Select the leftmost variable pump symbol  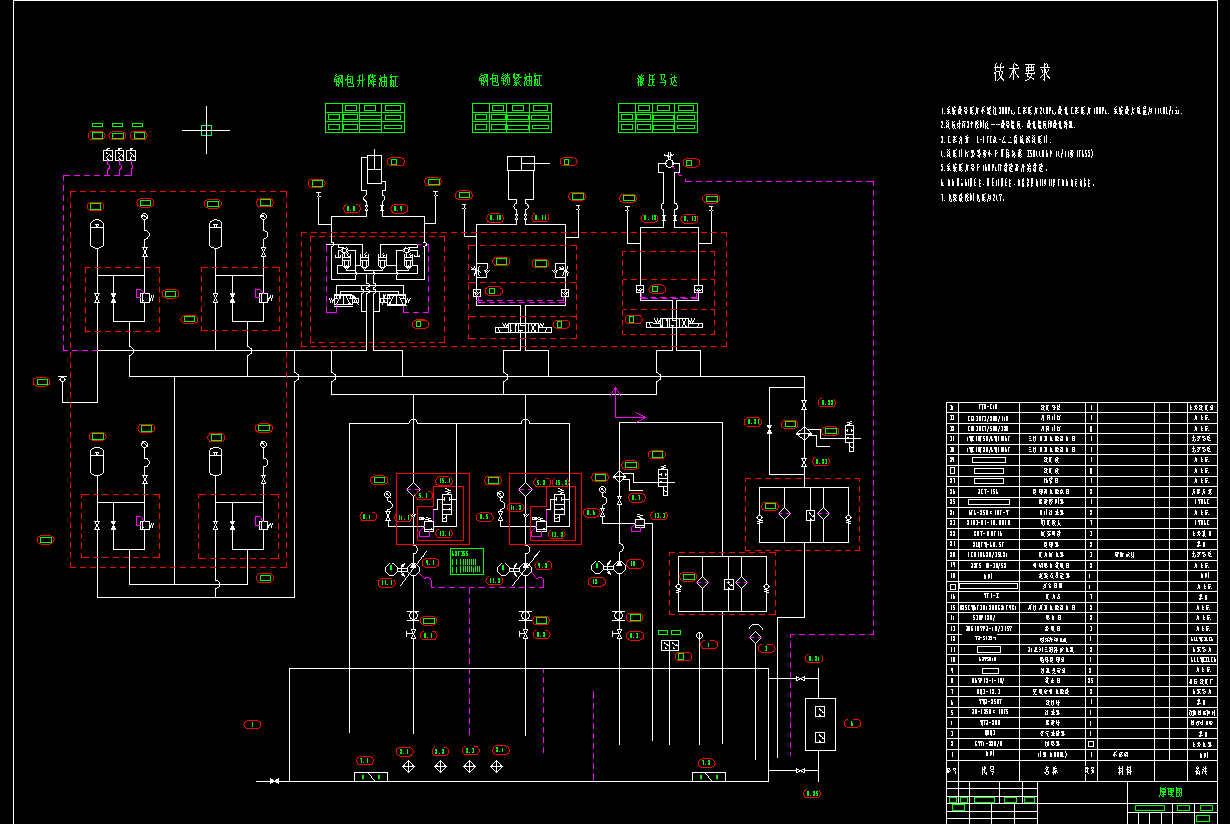click(411, 568)
